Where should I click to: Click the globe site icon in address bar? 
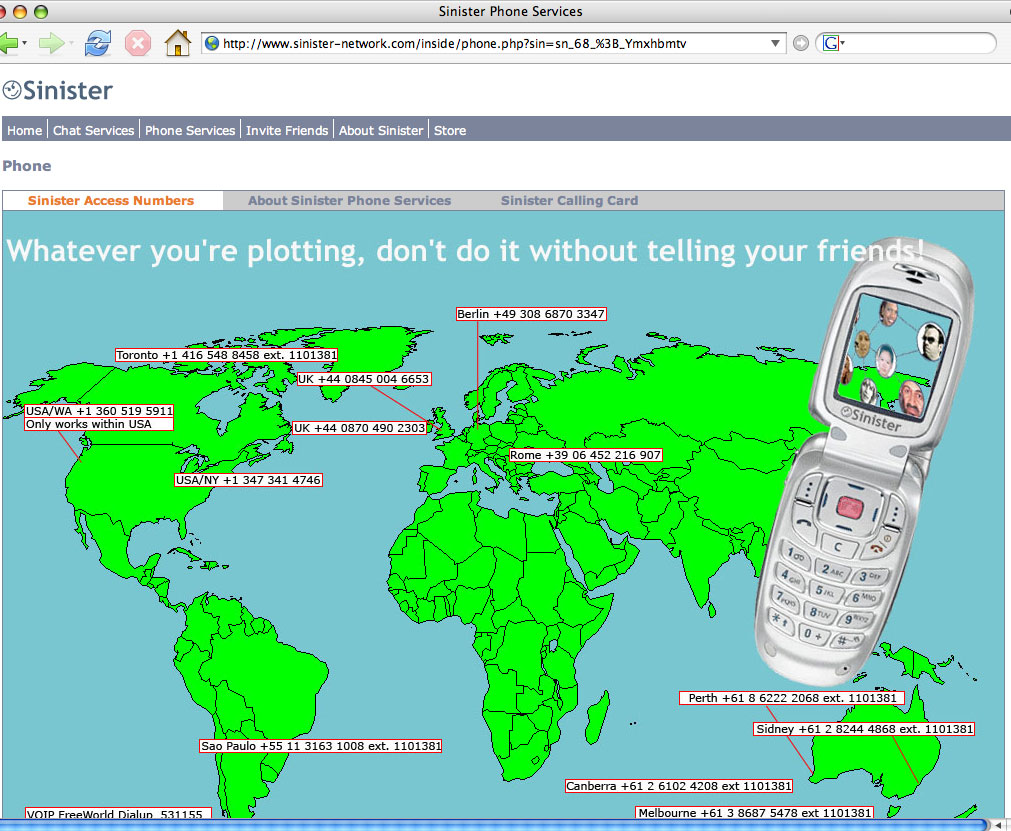click(211, 43)
